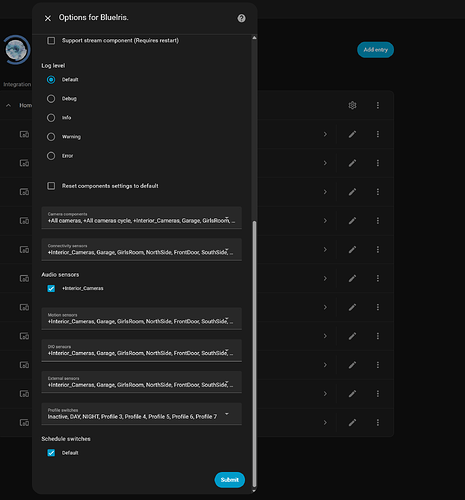
Task: Open the DIO sensors dropdown
Action: click(x=141, y=350)
